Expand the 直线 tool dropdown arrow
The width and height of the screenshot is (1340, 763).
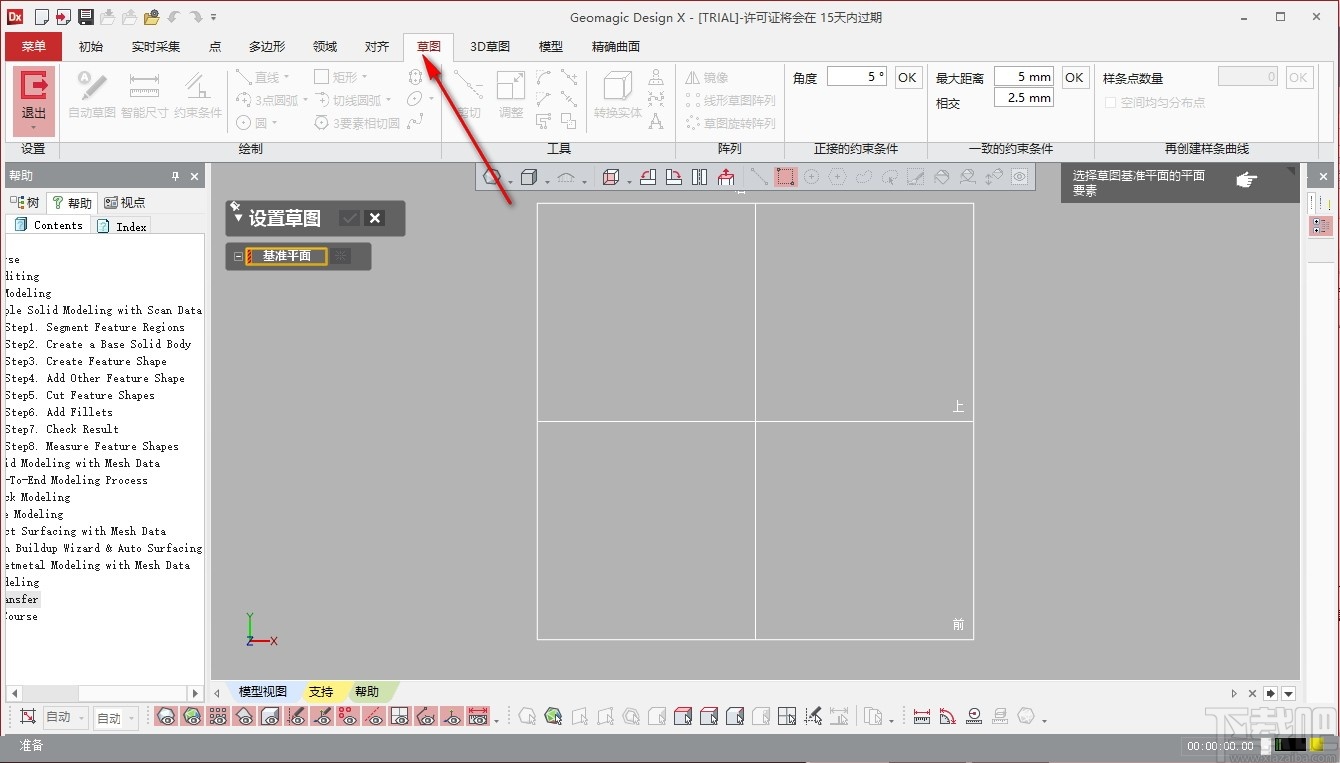click(x=287, y=77)
